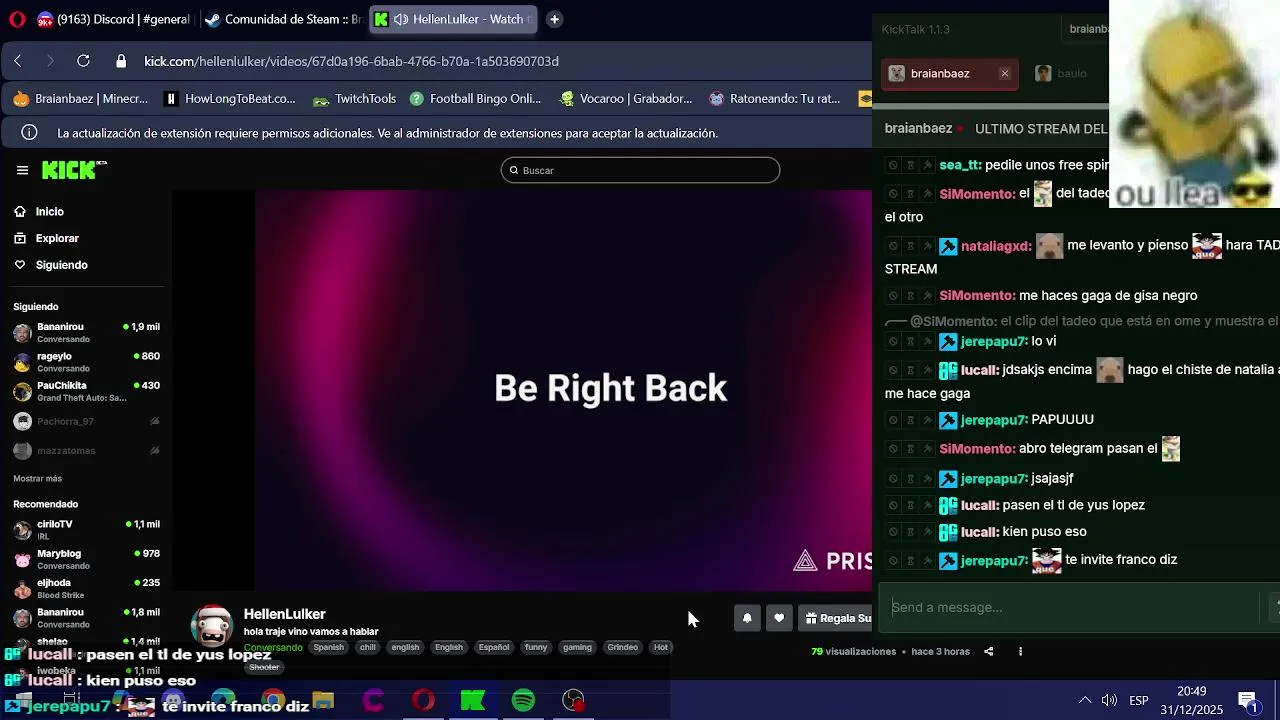Click the heart follow button
This screenshot has height=720, width=1280.
tap(779, 618)
